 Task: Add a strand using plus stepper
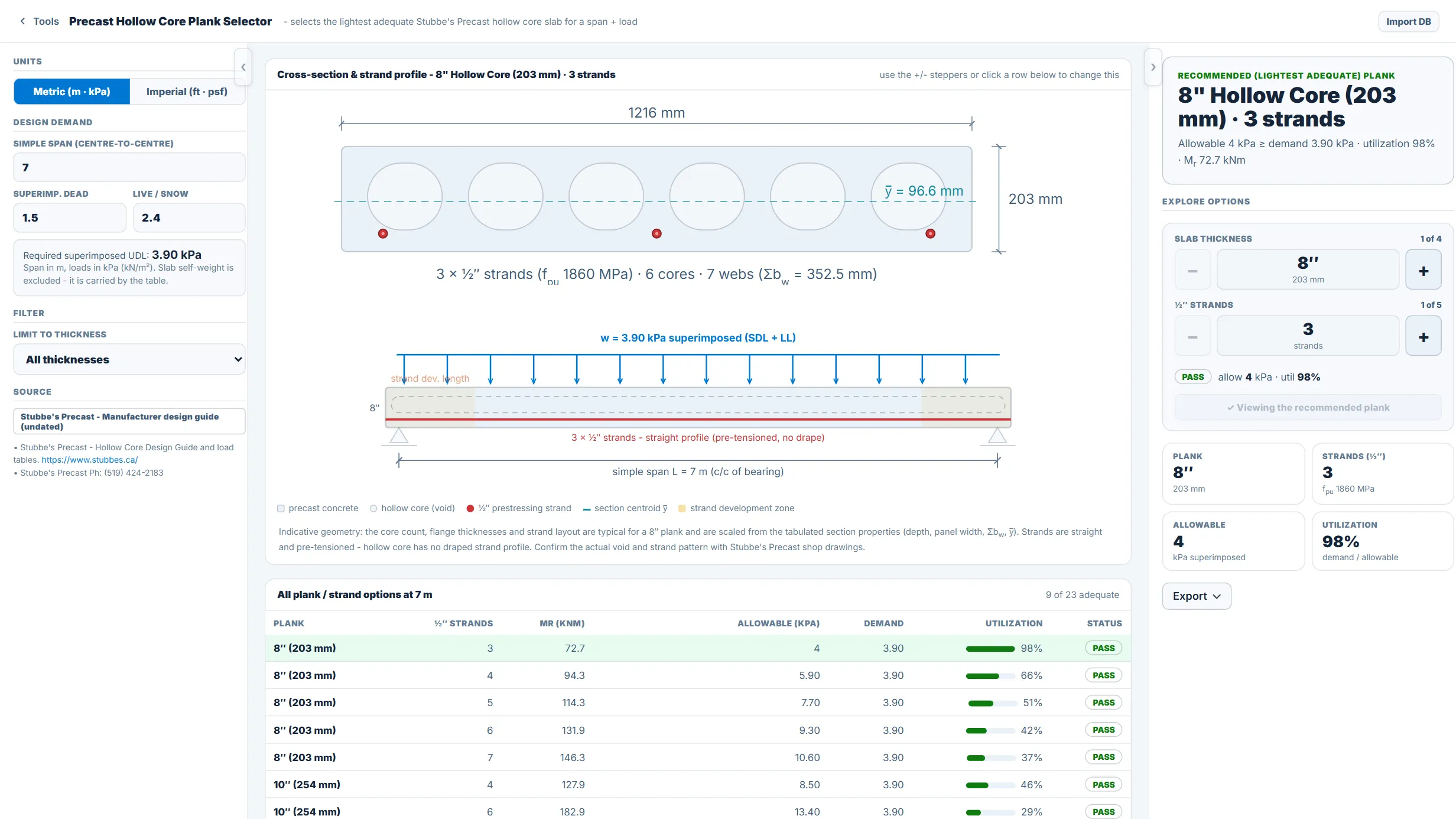pyautogui.click(x=1423, y=337)
